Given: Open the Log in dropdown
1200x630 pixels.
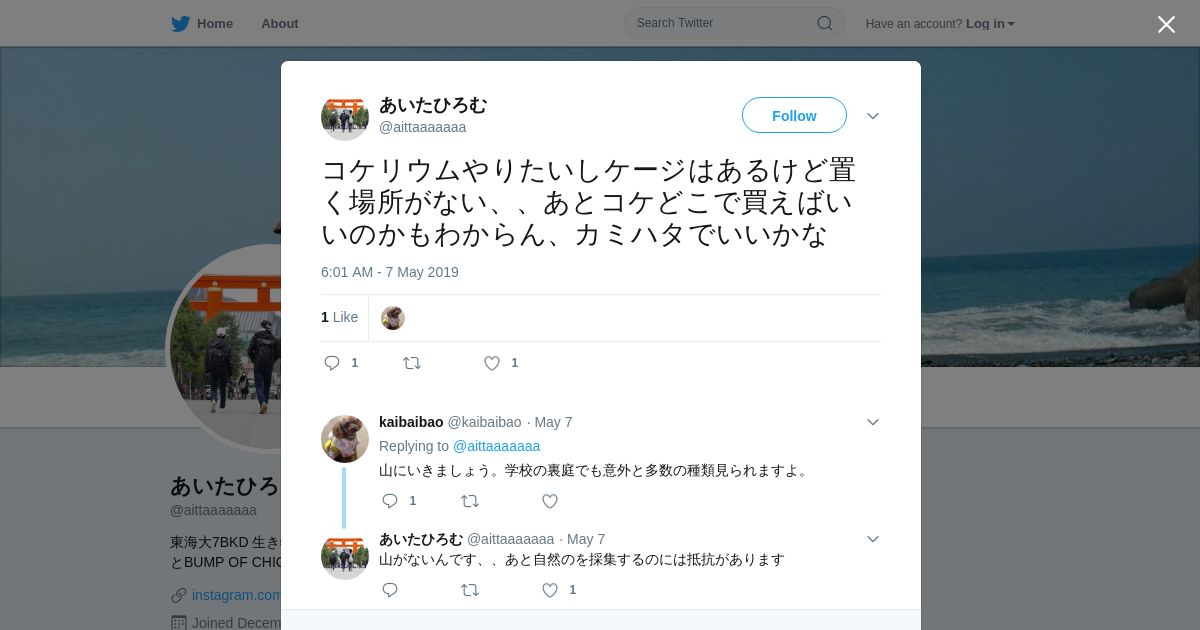Looking at the screenshot, I should tap(990, 23).
